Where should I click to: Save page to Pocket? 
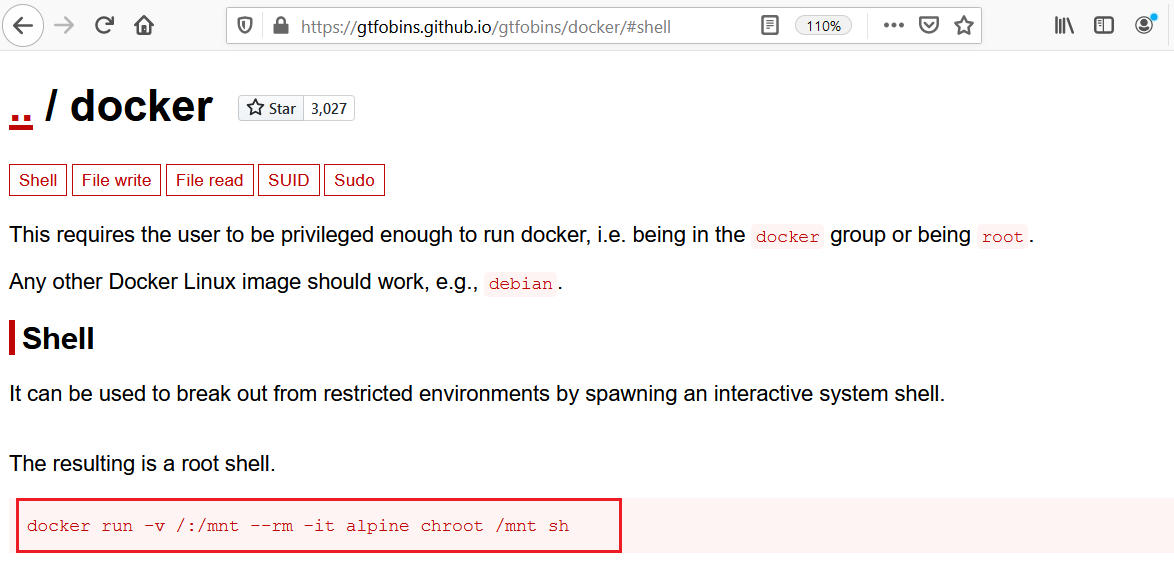(x=929, y=26)
